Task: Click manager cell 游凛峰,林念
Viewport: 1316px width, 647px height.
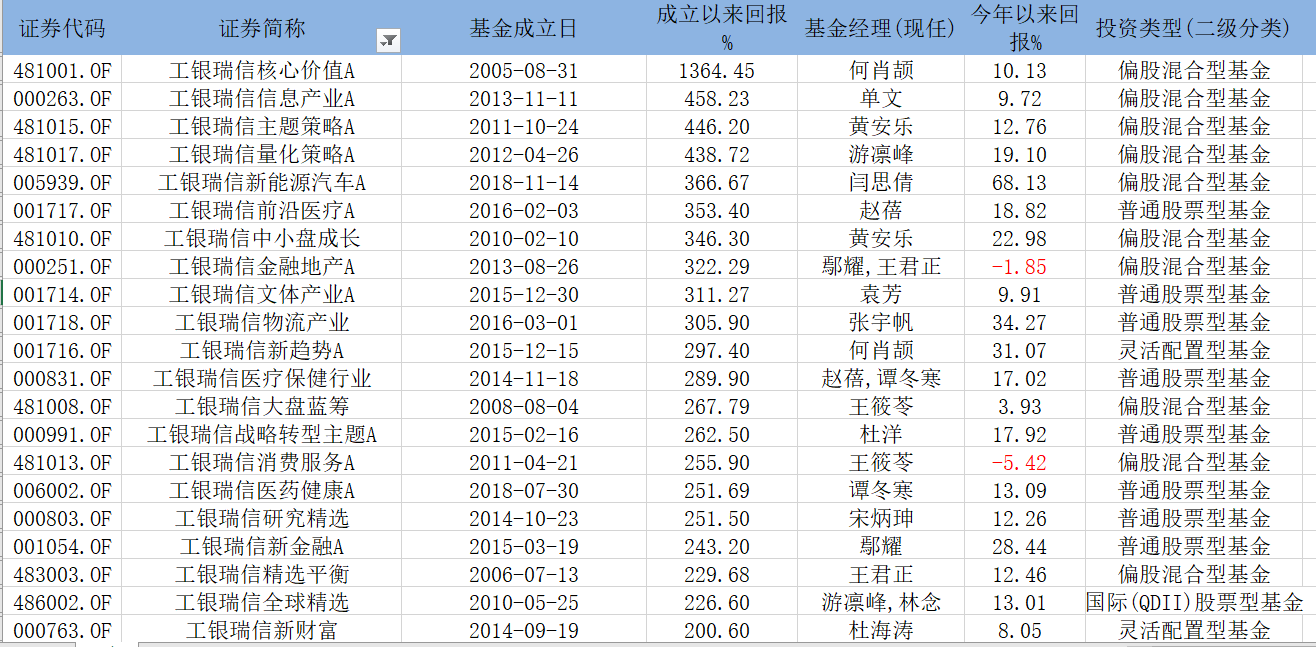Action: [880, 602]
